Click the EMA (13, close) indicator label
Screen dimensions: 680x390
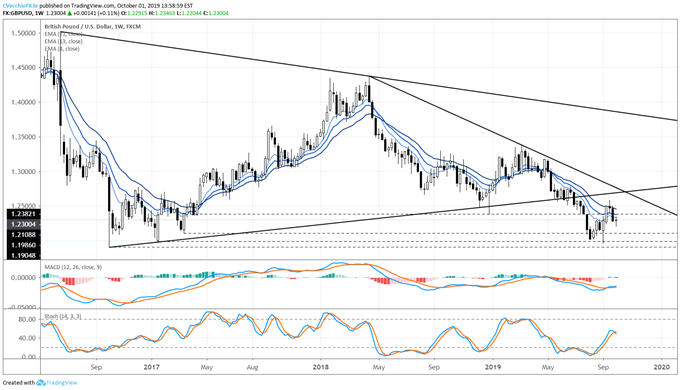click(63, 41)
